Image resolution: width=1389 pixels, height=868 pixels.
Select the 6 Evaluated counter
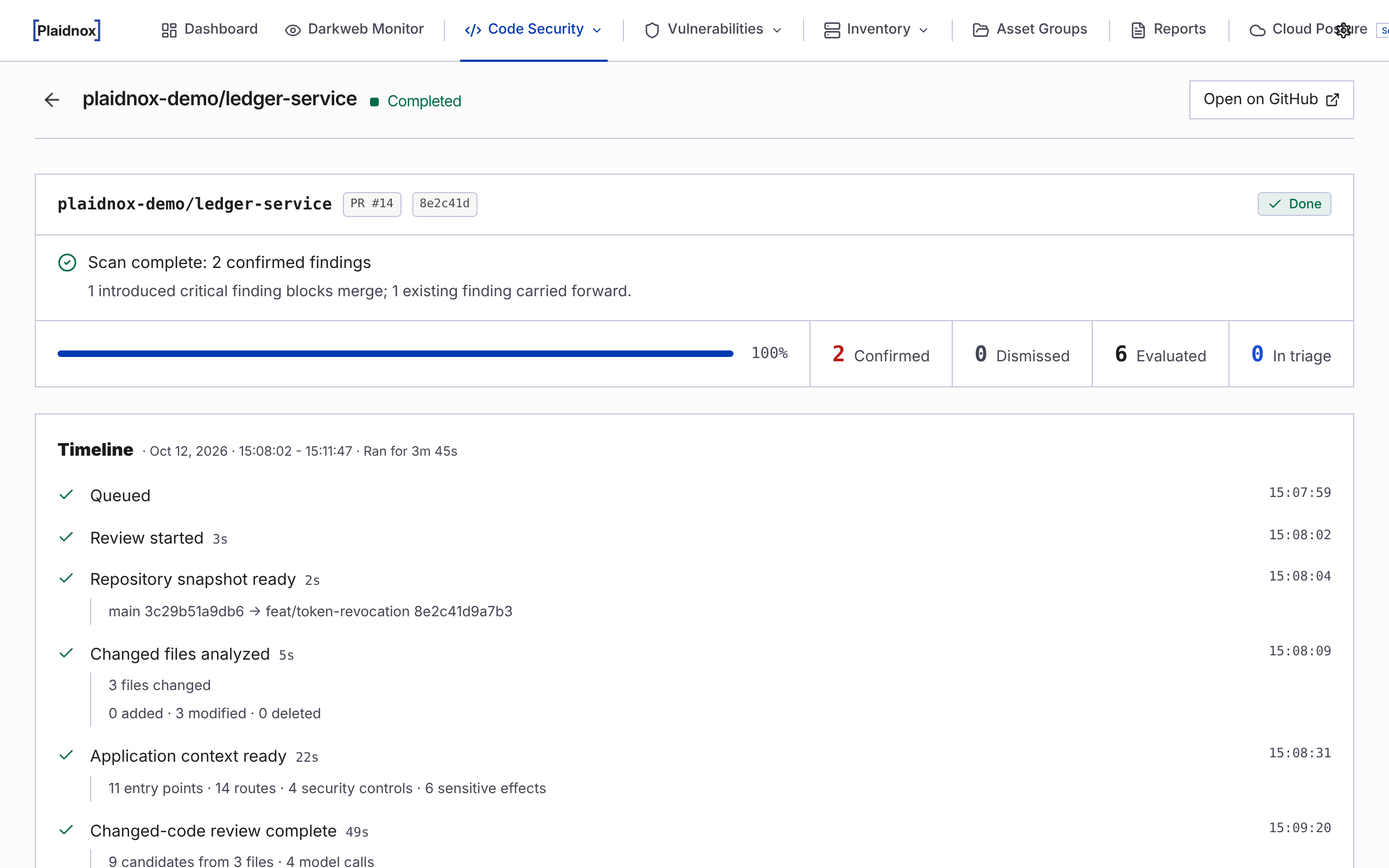click(x=1160, y=354)
